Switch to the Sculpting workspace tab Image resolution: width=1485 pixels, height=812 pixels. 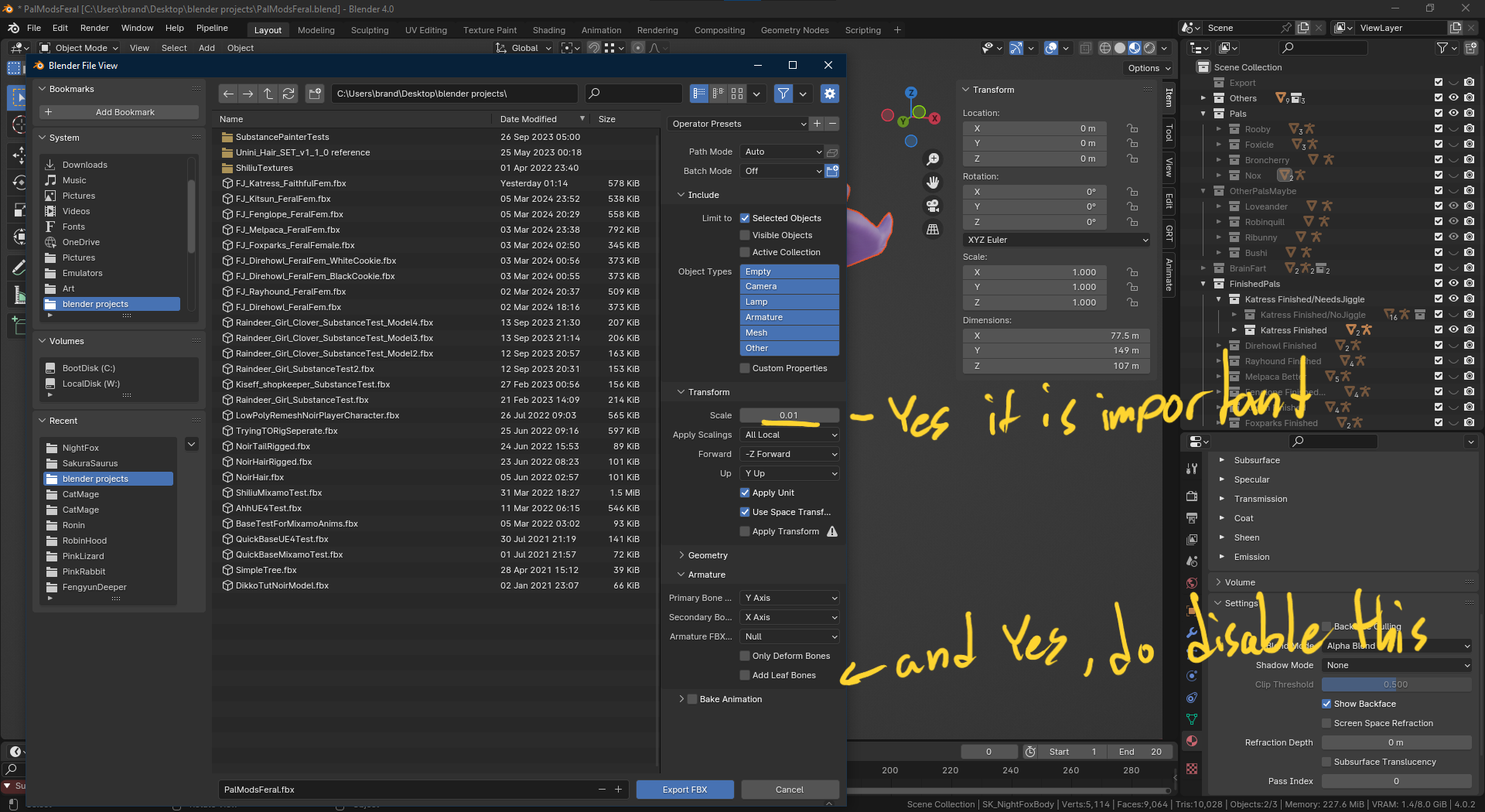(x=369, y=30)
